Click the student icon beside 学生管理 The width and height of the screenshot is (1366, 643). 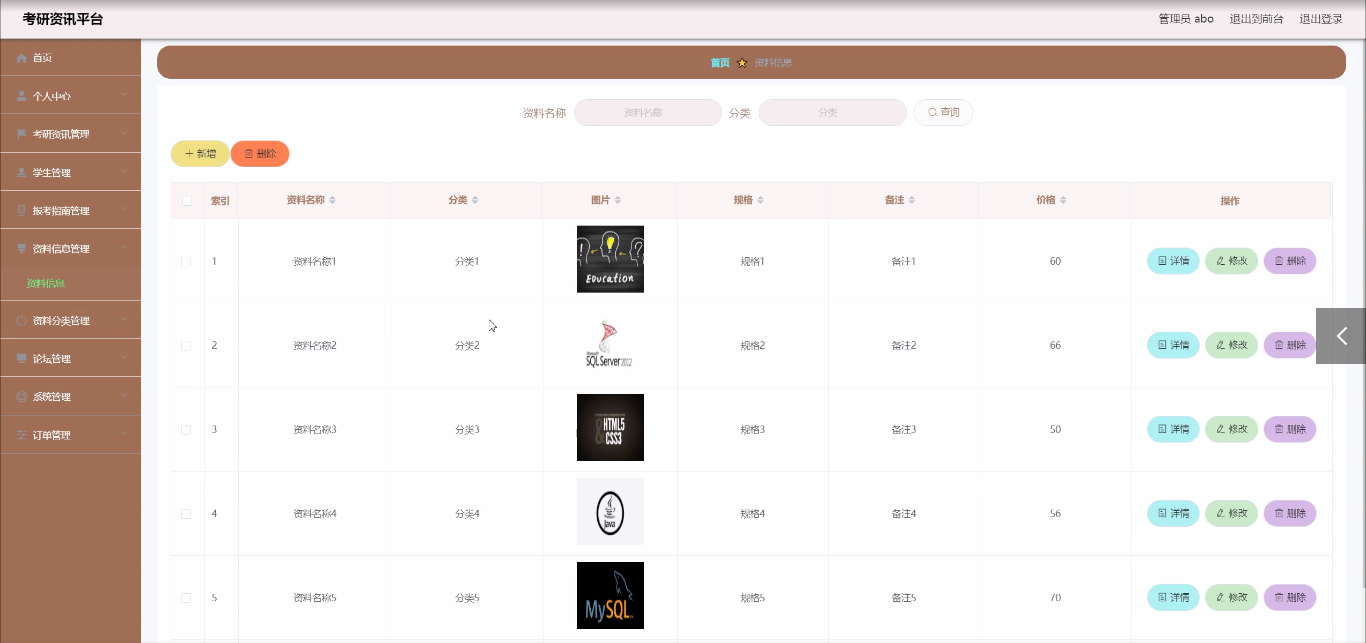(x=22, y=173)
